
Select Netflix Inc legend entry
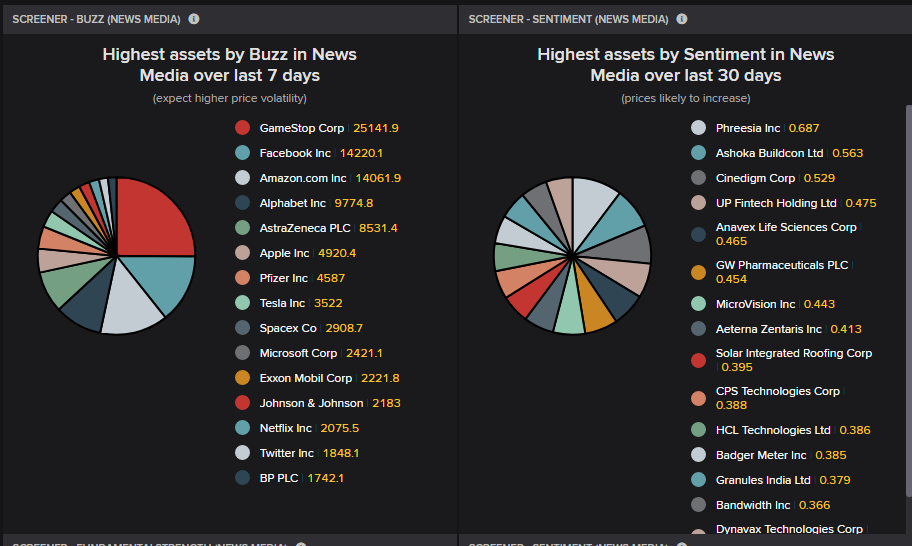coord(297,428)
